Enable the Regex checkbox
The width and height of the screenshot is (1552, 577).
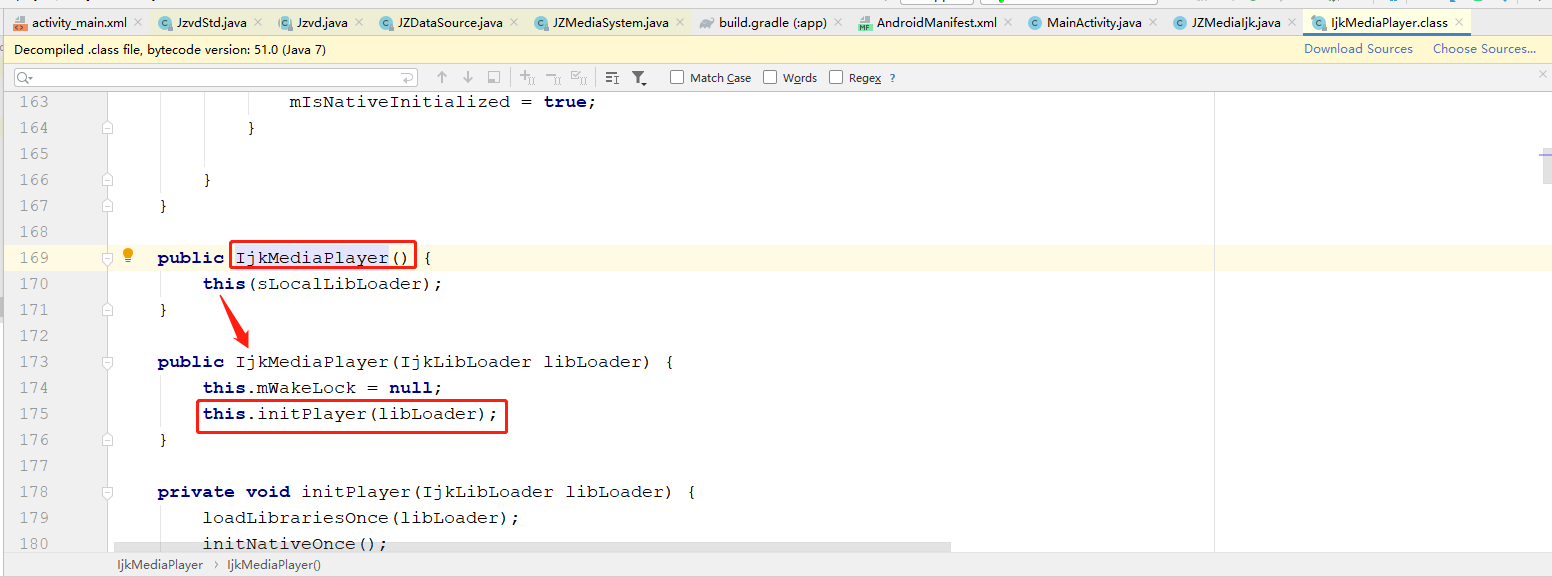point(836,77)
